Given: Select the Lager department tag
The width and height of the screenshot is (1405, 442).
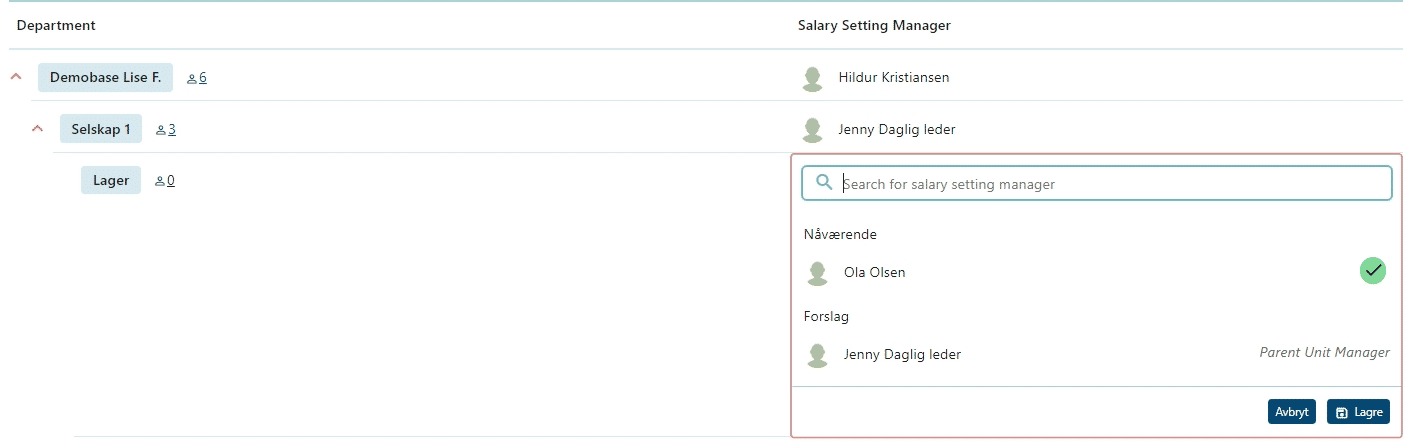Looking at the screenshot, I should [x=111, y=181].
